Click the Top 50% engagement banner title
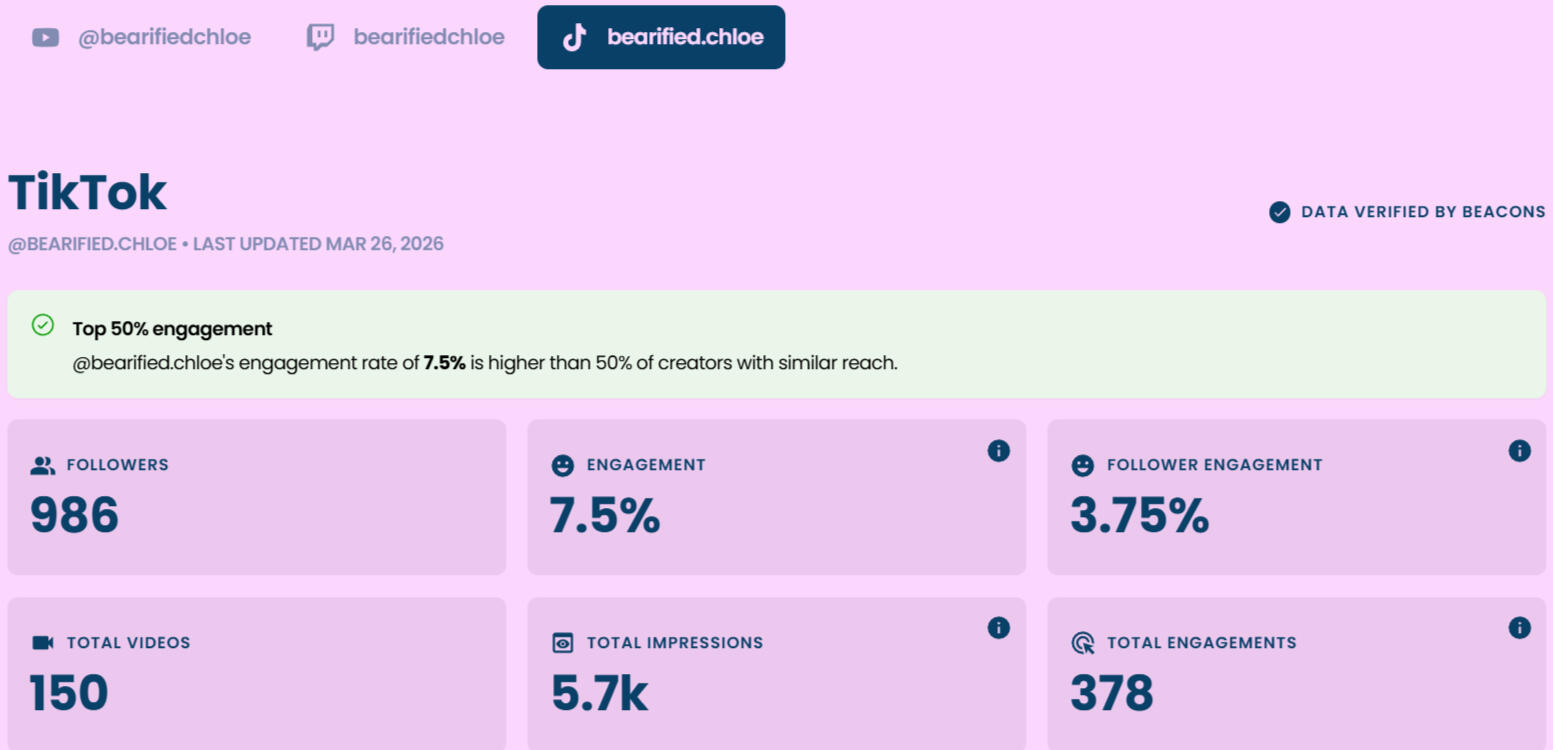The height and width of the screenshot is (750, 1553). [x=172, y=329]
